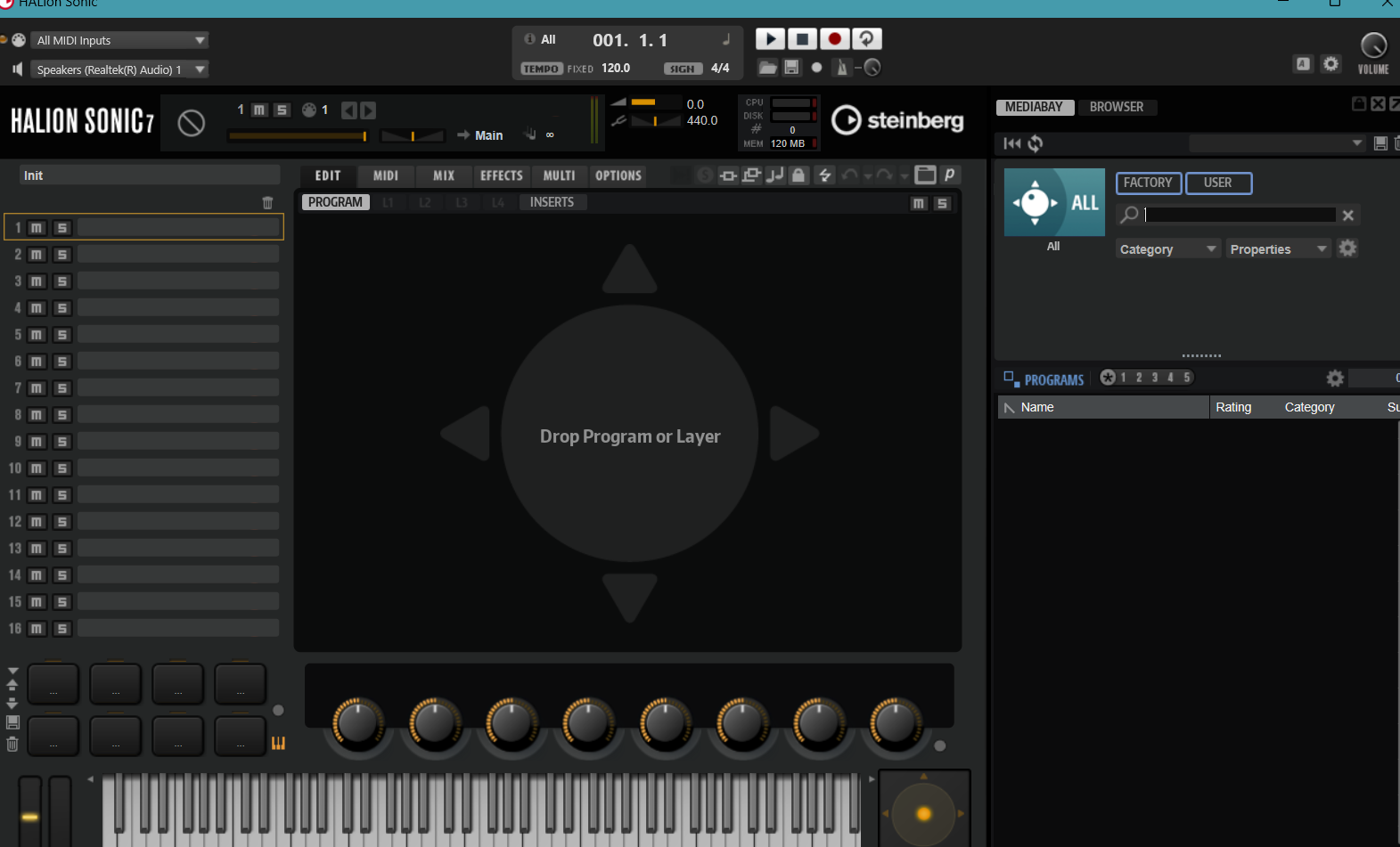The height and width of the screenshot is (847, 1400).
Task: Click the two-notes icon in edit toolbar
Action: point(775,175)
